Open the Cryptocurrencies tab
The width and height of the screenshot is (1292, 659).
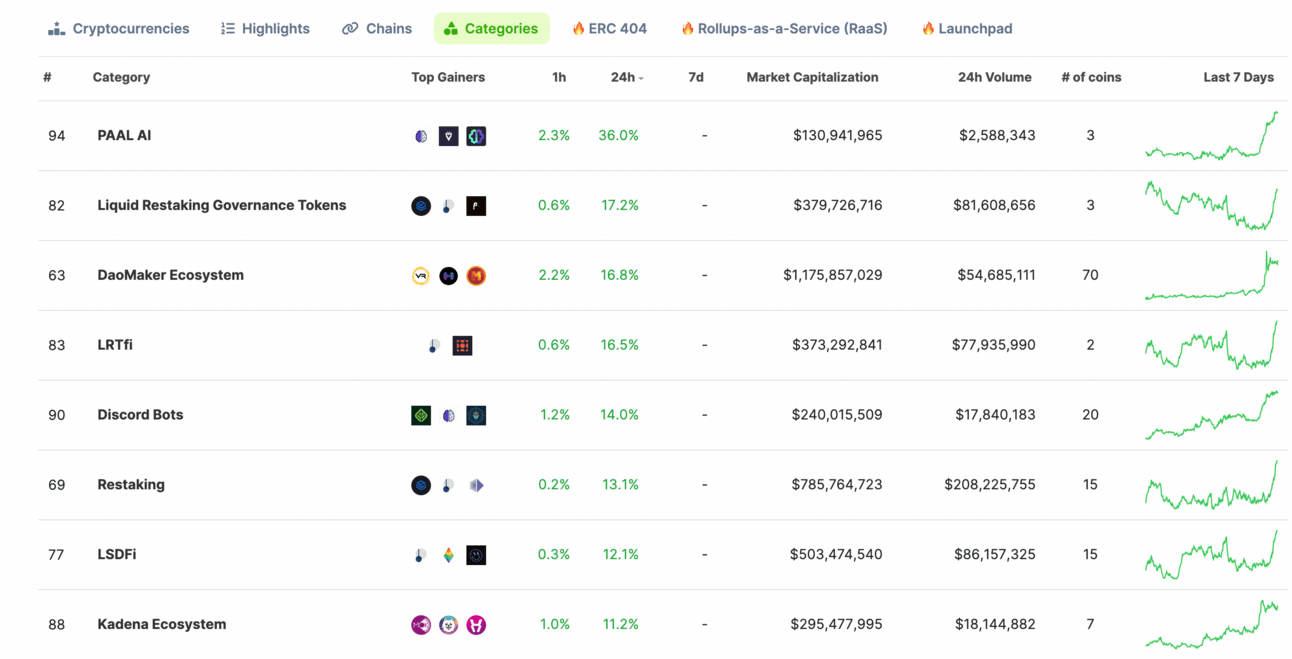pyautogui.click(x=118, y=29)
